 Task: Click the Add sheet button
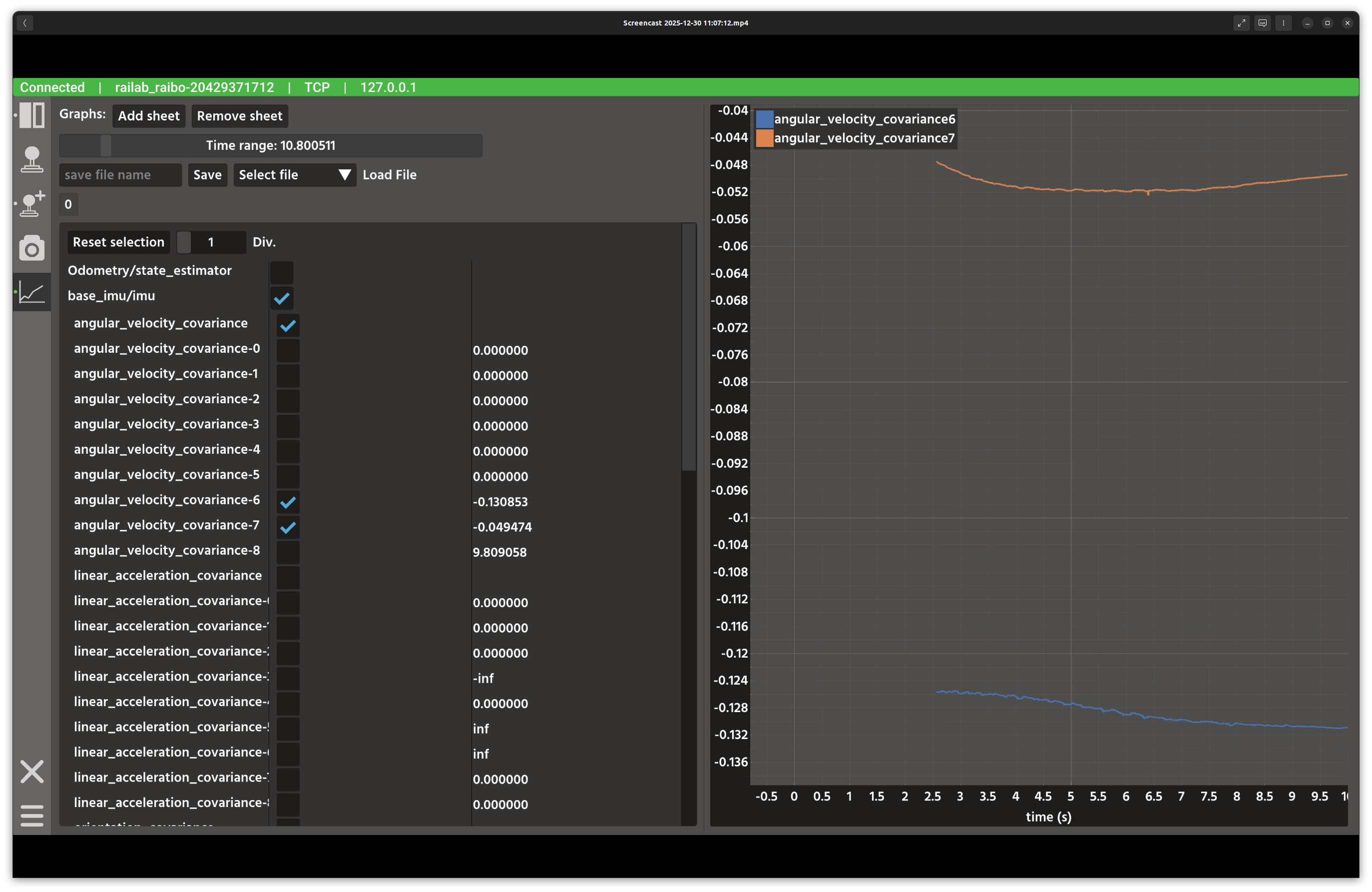pos(149,116)
